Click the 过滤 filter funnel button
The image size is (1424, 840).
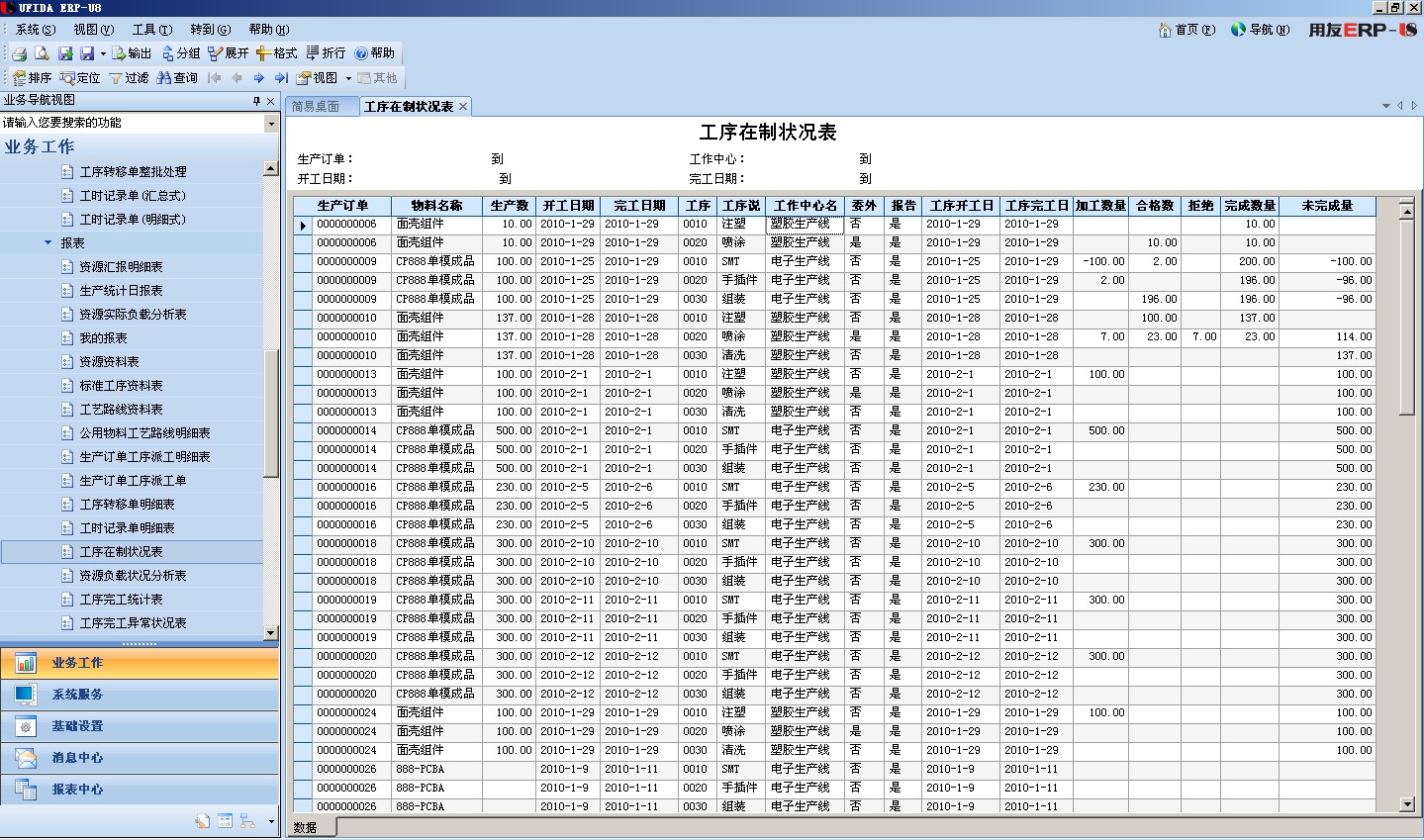click(129, 78)
